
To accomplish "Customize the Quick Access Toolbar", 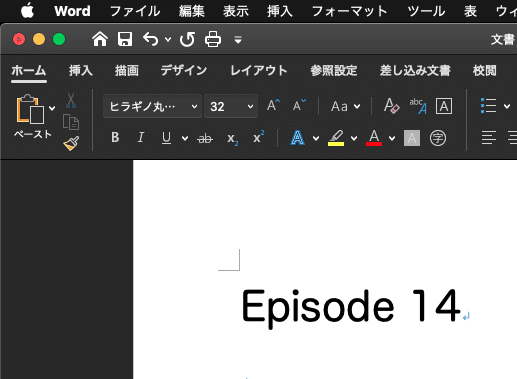I will coord(238,40).
